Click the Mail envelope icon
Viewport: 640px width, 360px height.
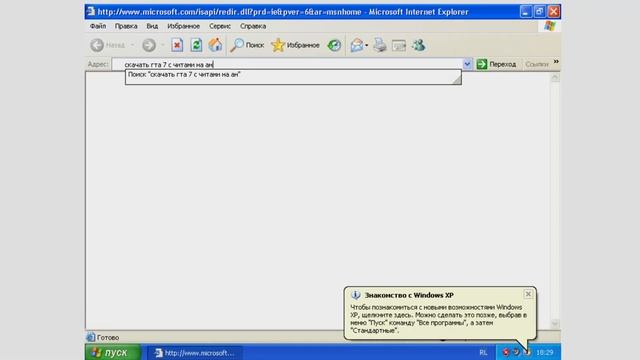pos(356,45)
